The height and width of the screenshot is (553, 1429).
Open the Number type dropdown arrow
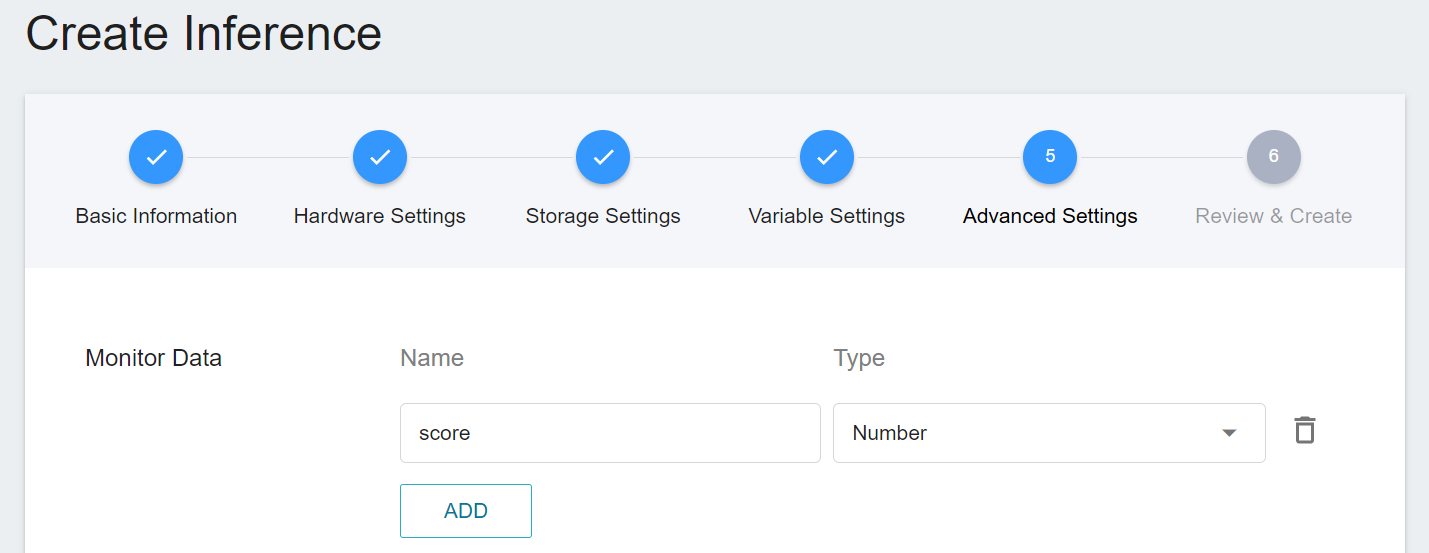pyautogui.click(x=1229, y=433)
